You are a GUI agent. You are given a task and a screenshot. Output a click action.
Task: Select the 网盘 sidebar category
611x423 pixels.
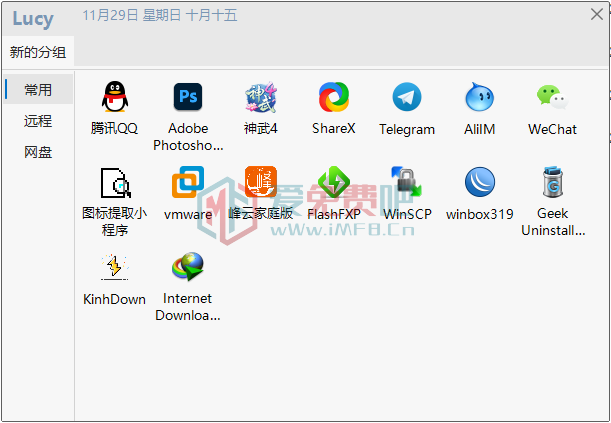click(38, 152)
